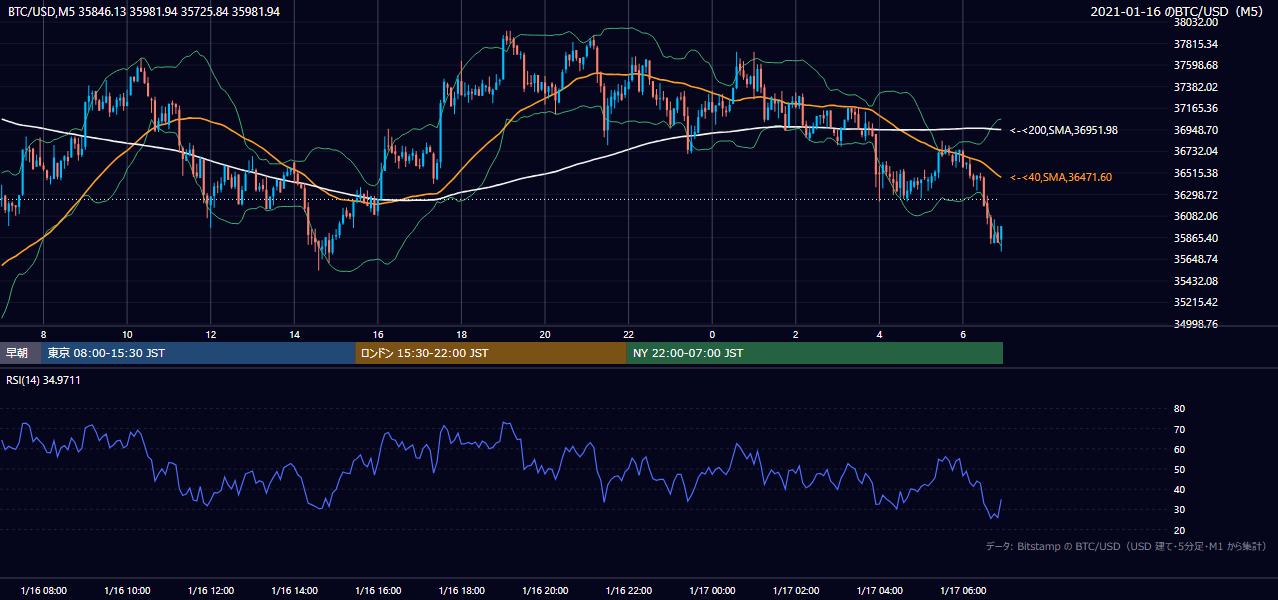The height and width of the screenshot is (600, 1278).
Task: Click the 1/16 16:00 date label
Action: click(x=378, y=590)
